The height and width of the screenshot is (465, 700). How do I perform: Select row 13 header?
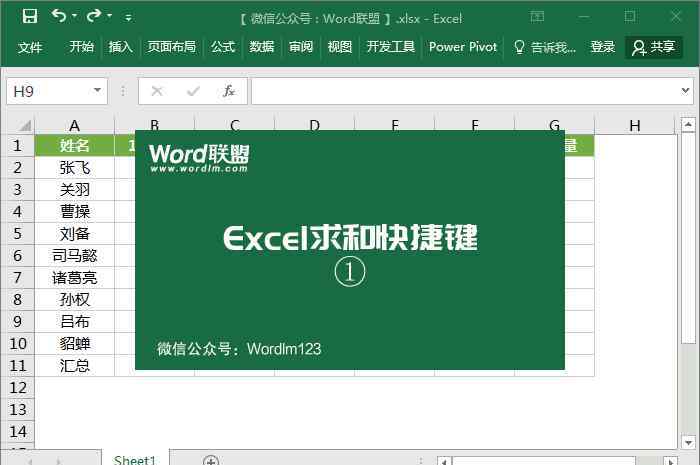[x=18, y=409]
